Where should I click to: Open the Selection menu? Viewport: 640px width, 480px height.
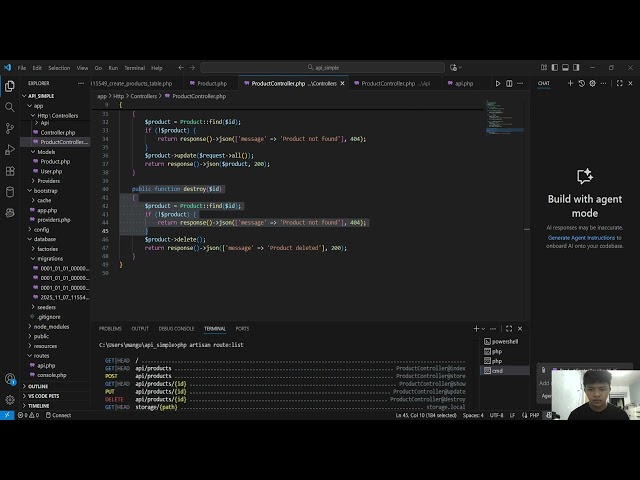tap(59, 68)
